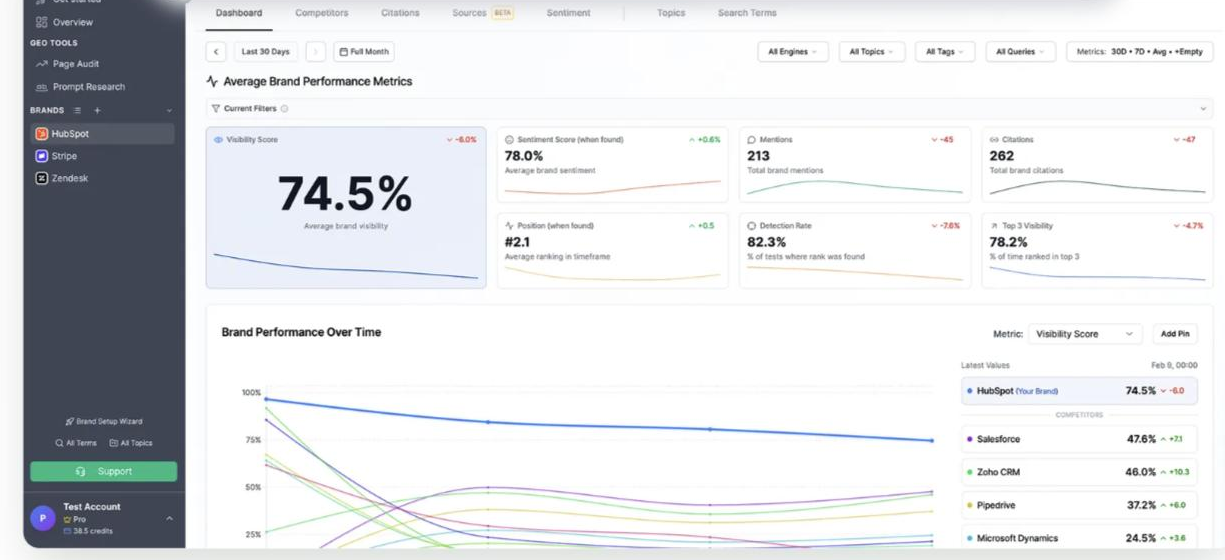Open the Search Terms tab

click(746, 13)
